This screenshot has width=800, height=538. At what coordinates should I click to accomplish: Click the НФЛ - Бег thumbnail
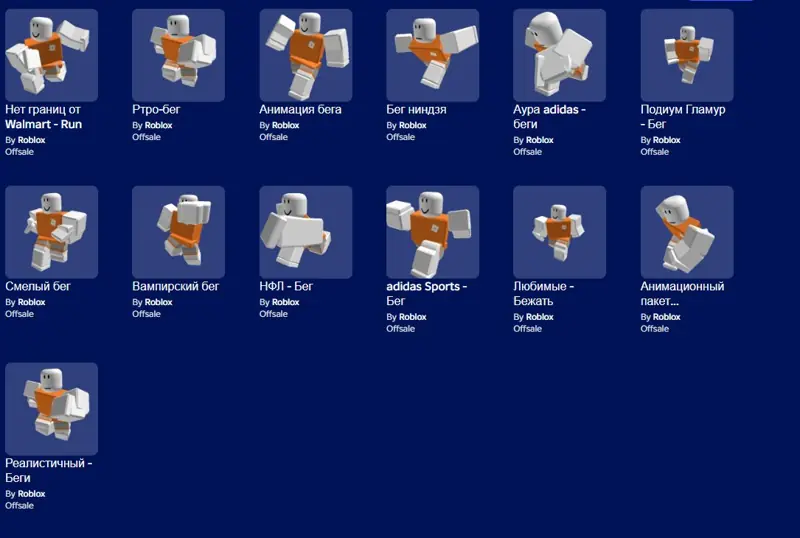[x=306, y=232]
